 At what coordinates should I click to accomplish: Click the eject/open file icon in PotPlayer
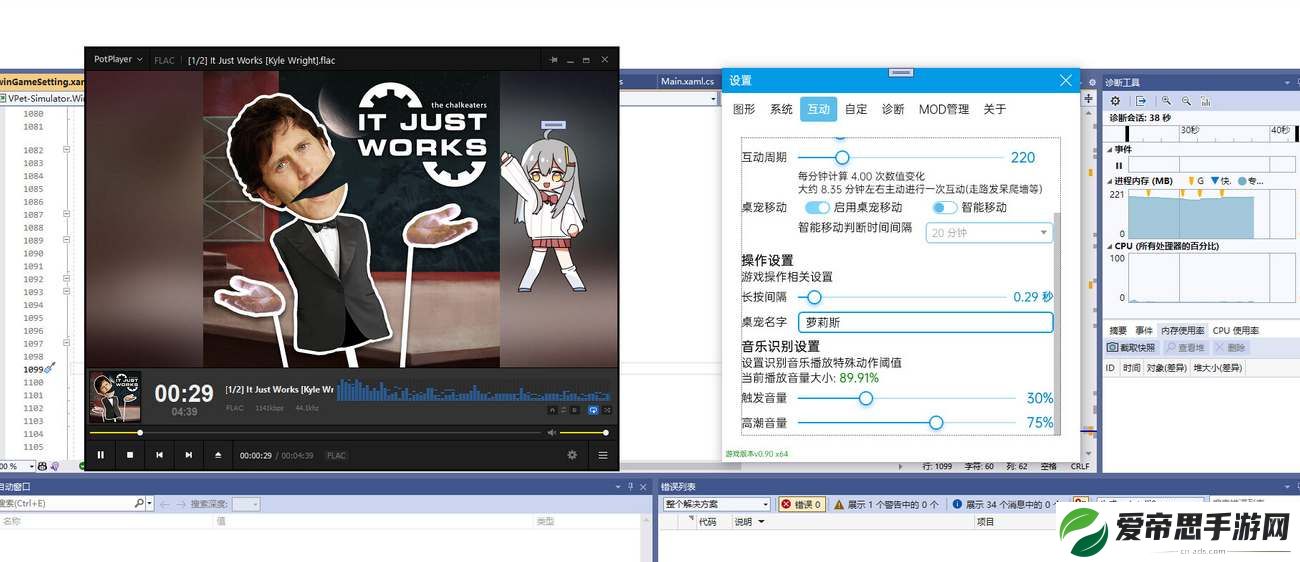click(218, 455)
